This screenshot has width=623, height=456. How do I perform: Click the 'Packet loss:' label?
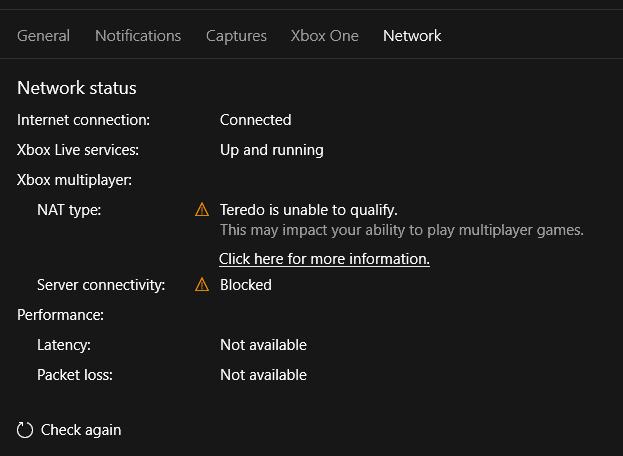click(75, 375)
